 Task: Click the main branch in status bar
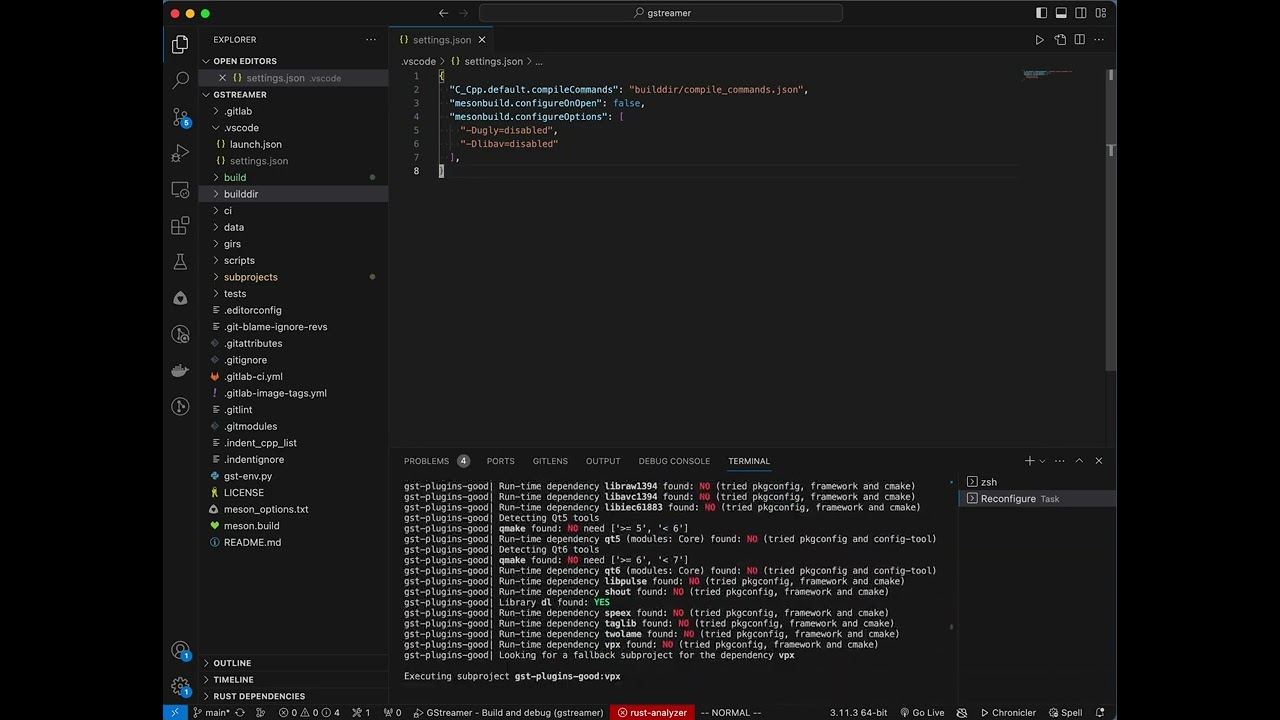(x=211, y=712)
